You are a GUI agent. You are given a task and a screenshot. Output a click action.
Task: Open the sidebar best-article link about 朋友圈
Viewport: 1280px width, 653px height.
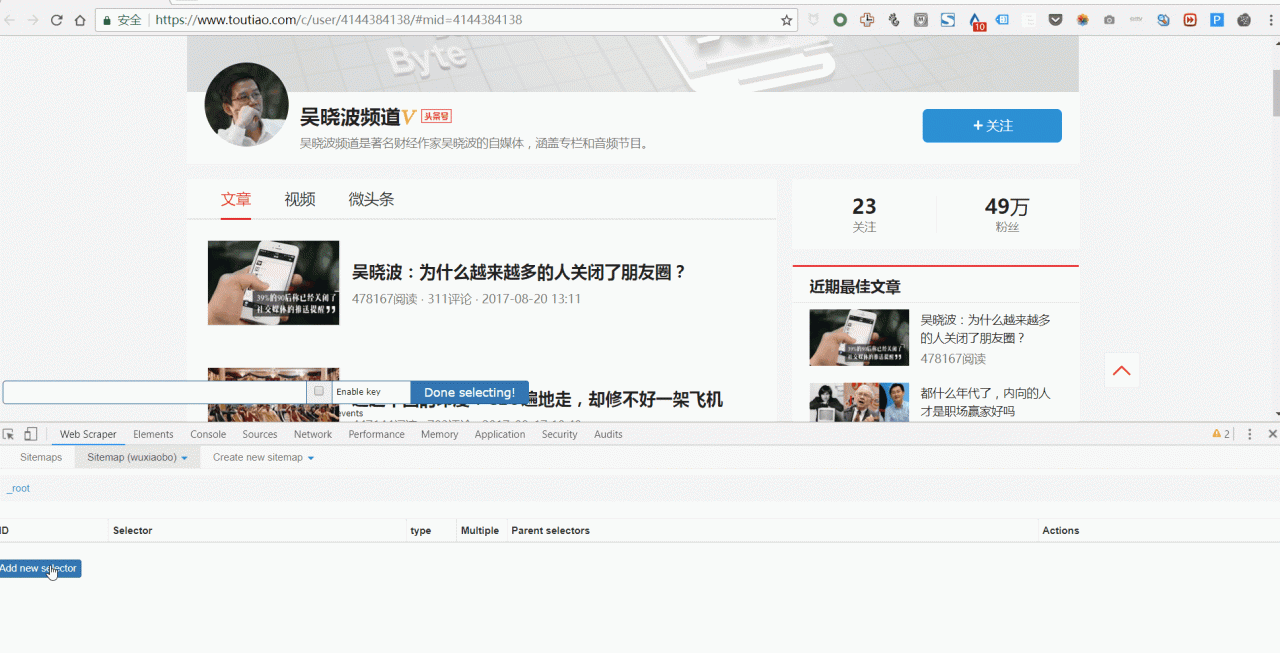[x=985, y=329]
